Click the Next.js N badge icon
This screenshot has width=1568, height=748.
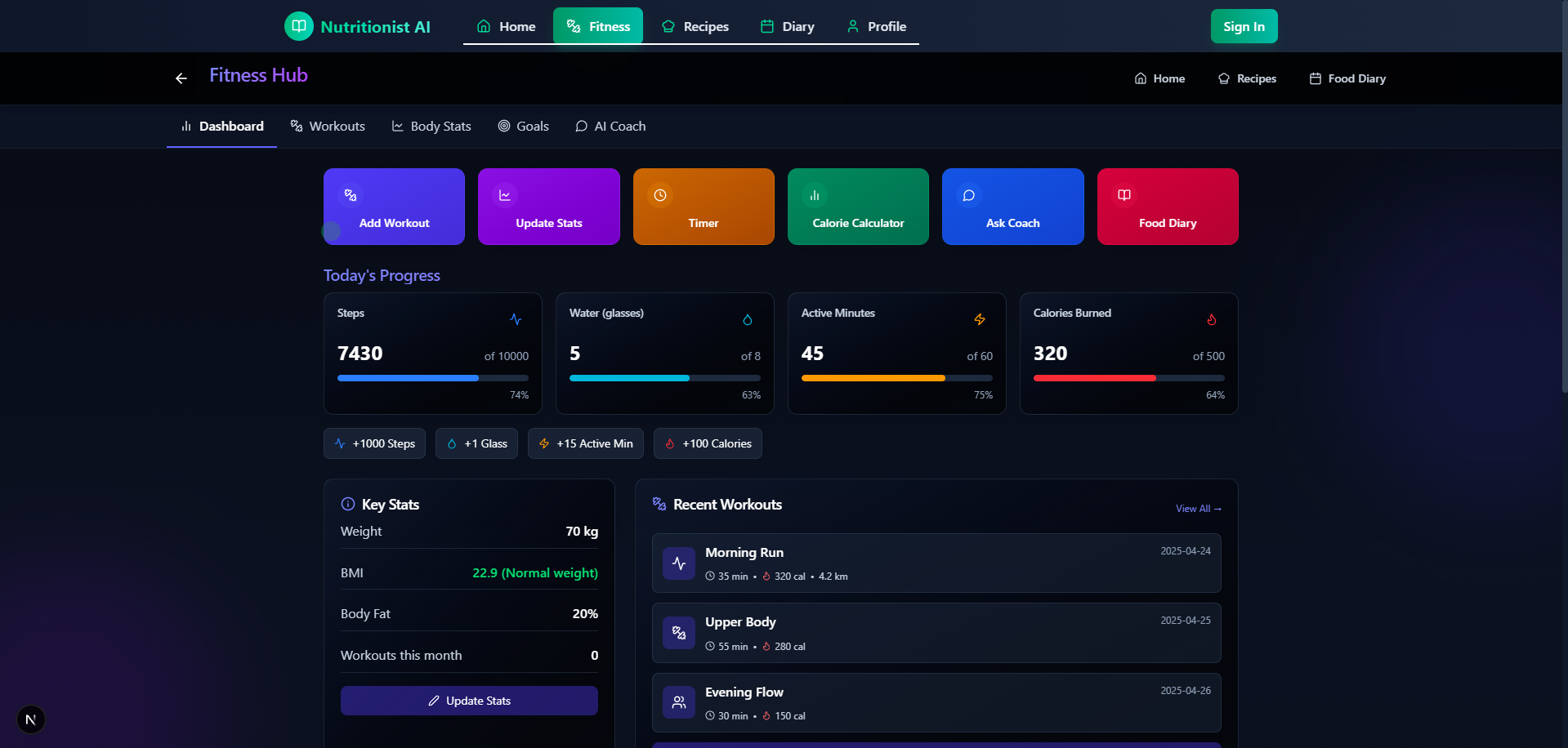[x=31, y=719]
